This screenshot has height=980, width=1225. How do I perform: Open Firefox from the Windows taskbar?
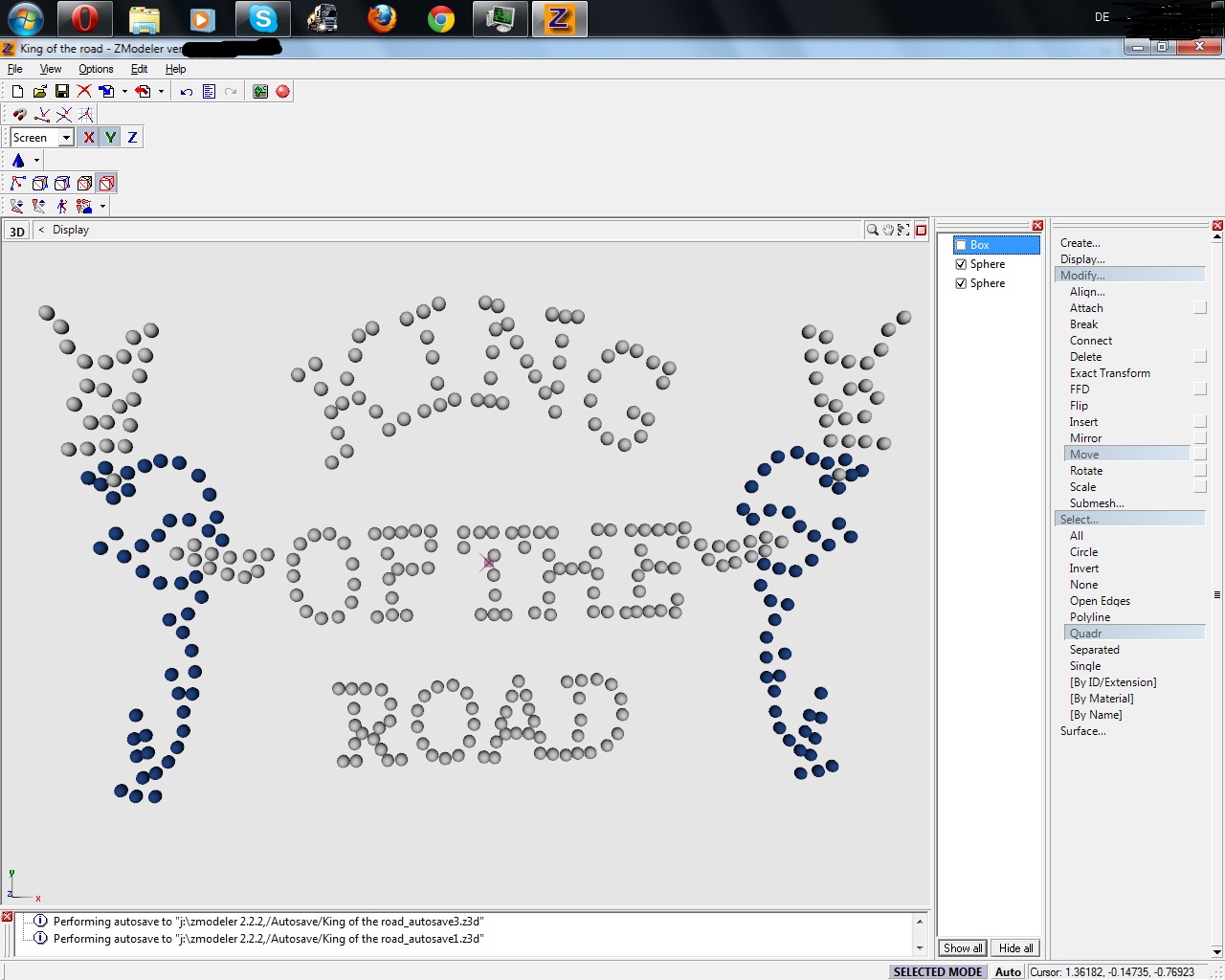tap(382, 18)
